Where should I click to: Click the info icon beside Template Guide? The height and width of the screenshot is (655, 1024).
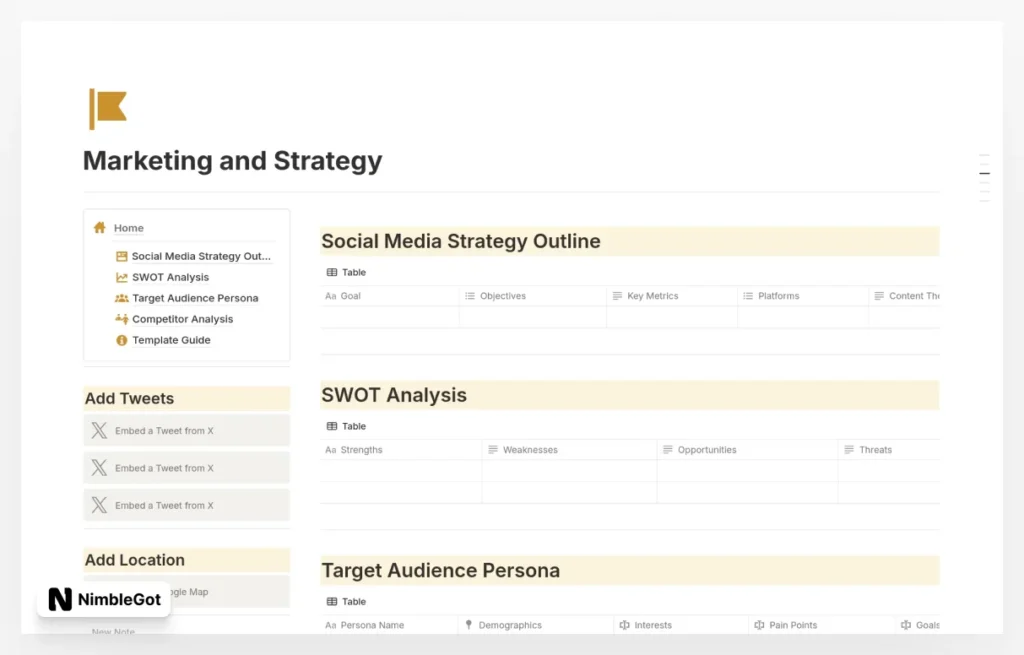(x=120, y=340)
